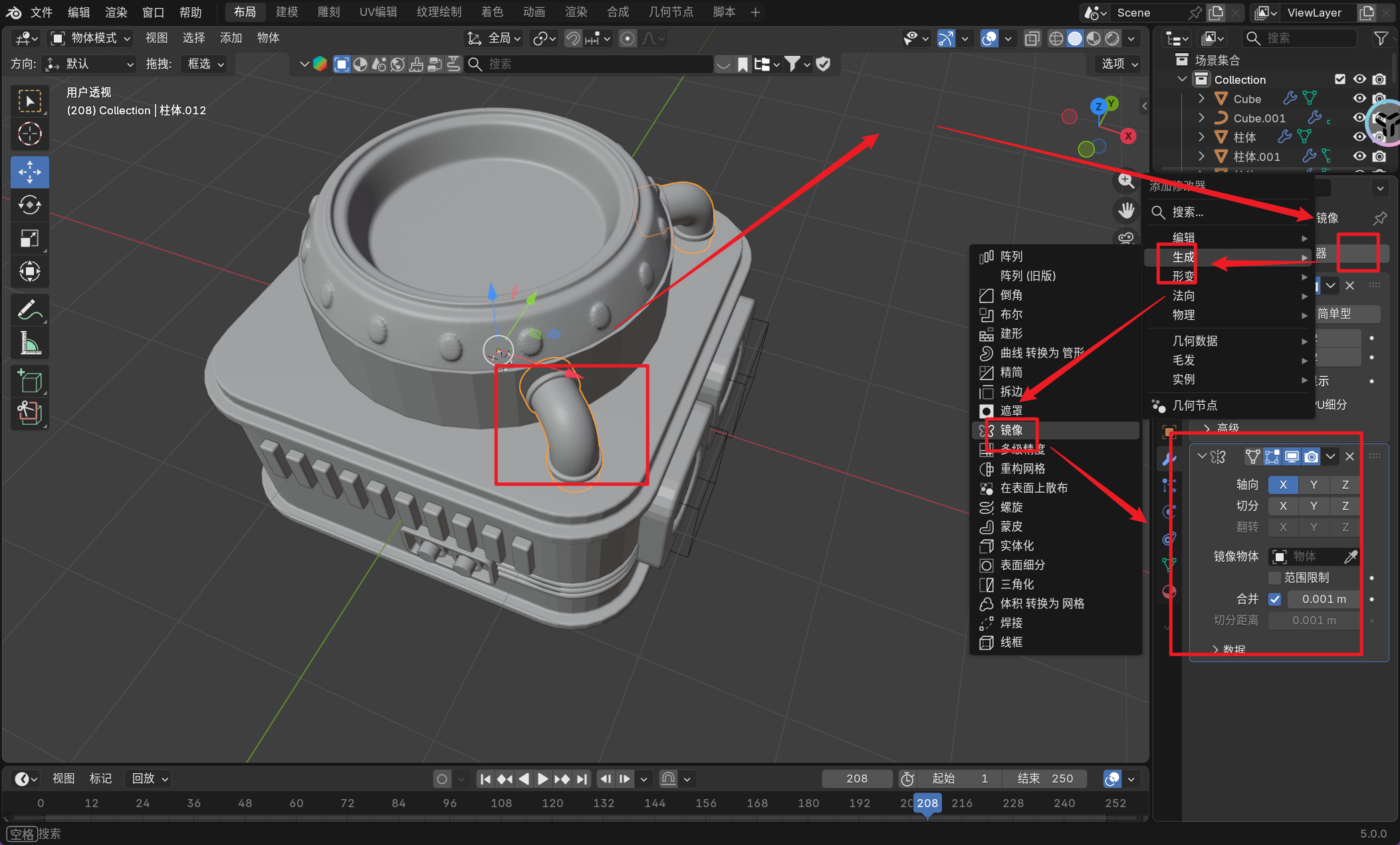The image size is (1400, 845).
Task: Select the Rotate tool
Action: click(x=29, y=205)
